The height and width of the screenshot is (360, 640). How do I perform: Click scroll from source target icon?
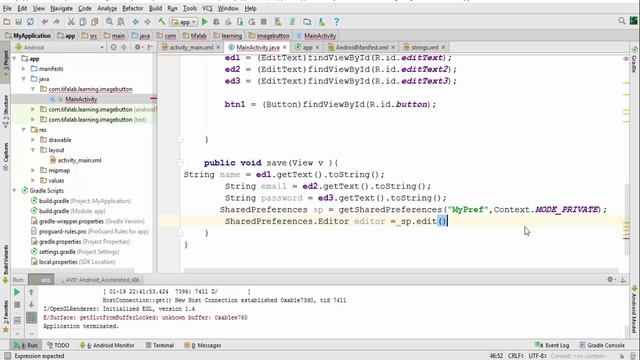point(113,47)
